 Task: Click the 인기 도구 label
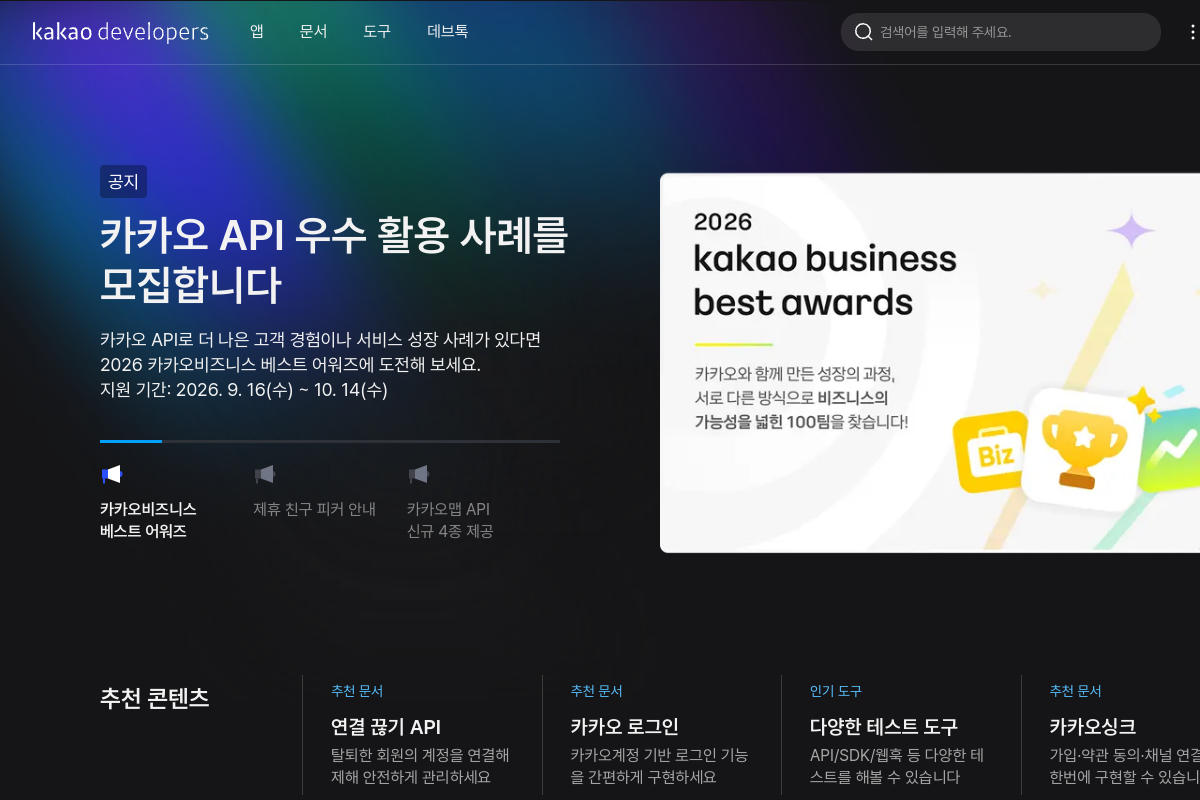(836, 691)
